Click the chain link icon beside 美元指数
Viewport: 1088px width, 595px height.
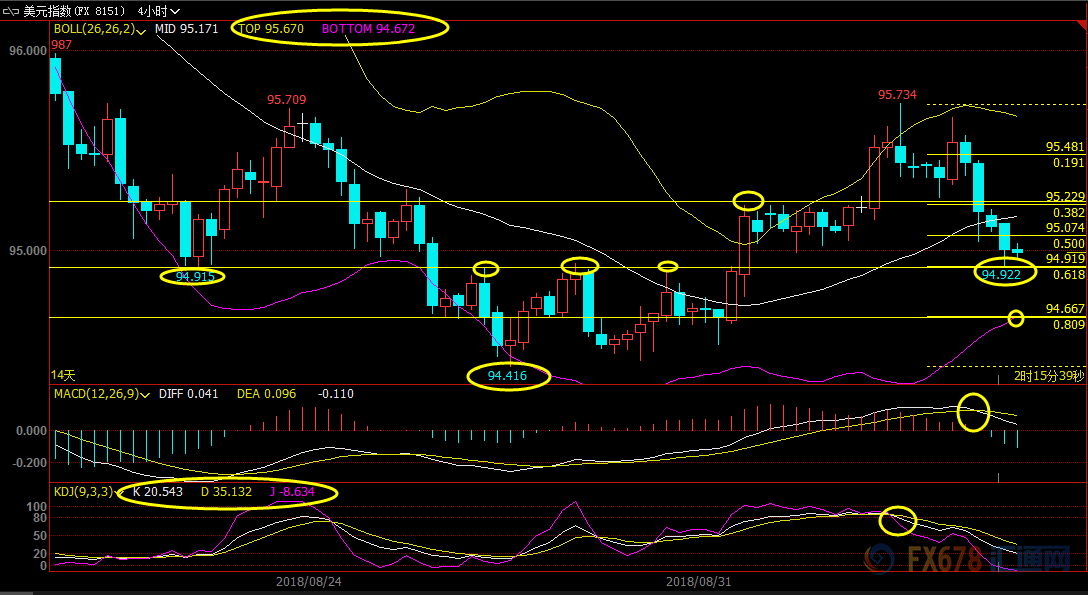(x=12, y=11)
